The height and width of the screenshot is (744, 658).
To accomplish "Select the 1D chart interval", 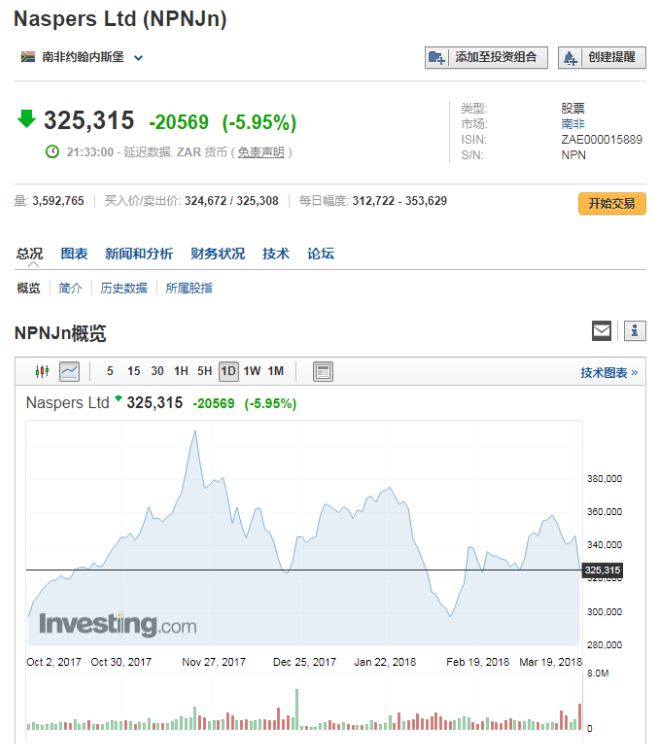I will pos(228,372).
